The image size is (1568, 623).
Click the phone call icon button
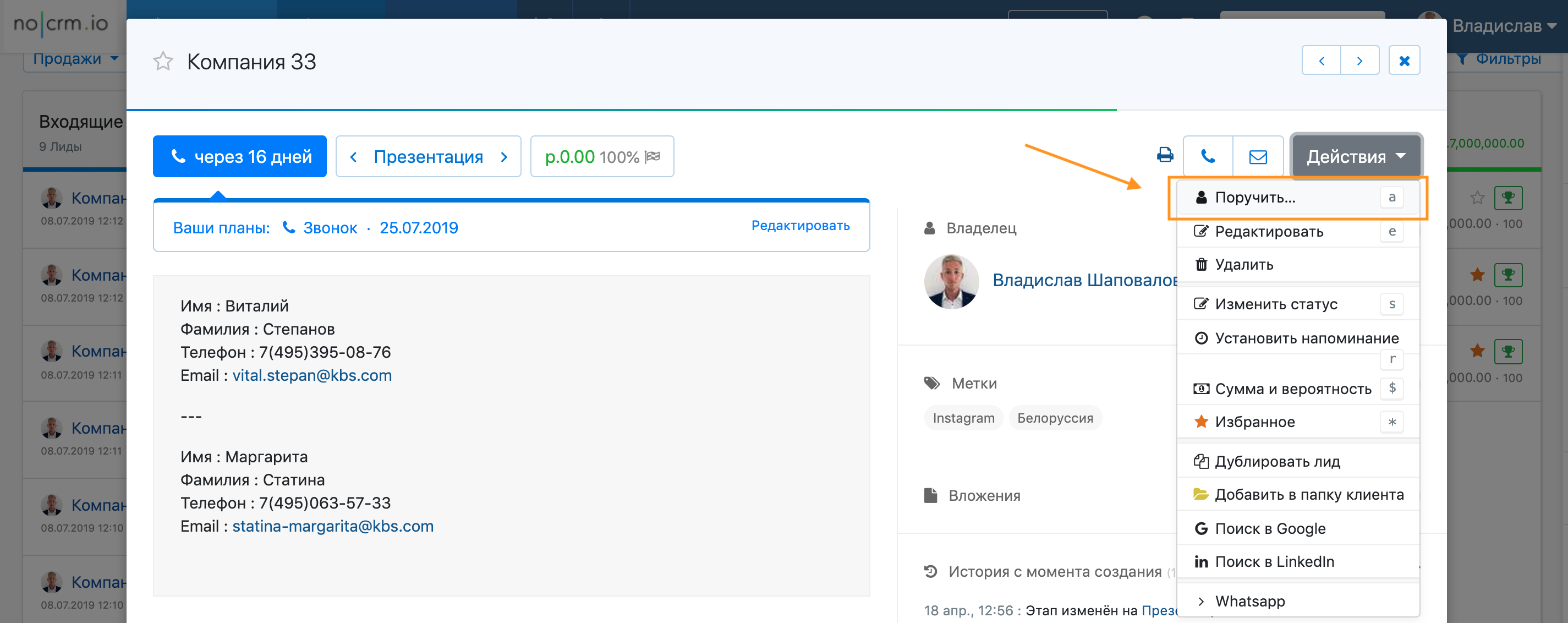pyautogui.click(x=1208, y=156)
